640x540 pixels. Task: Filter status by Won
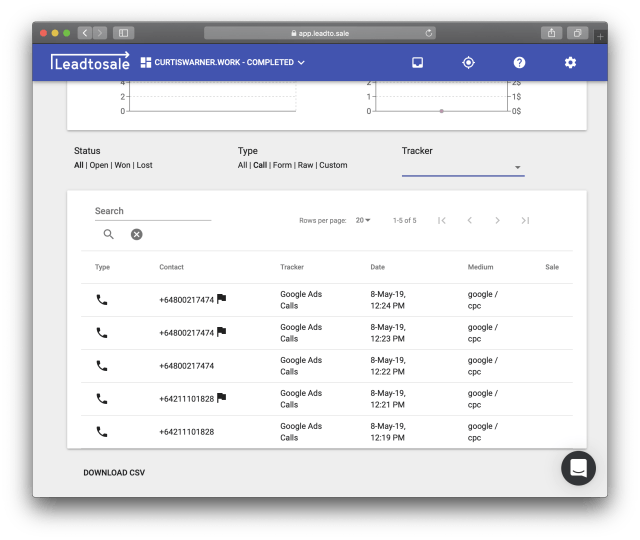pyautogui.click(x=122, y=165)
